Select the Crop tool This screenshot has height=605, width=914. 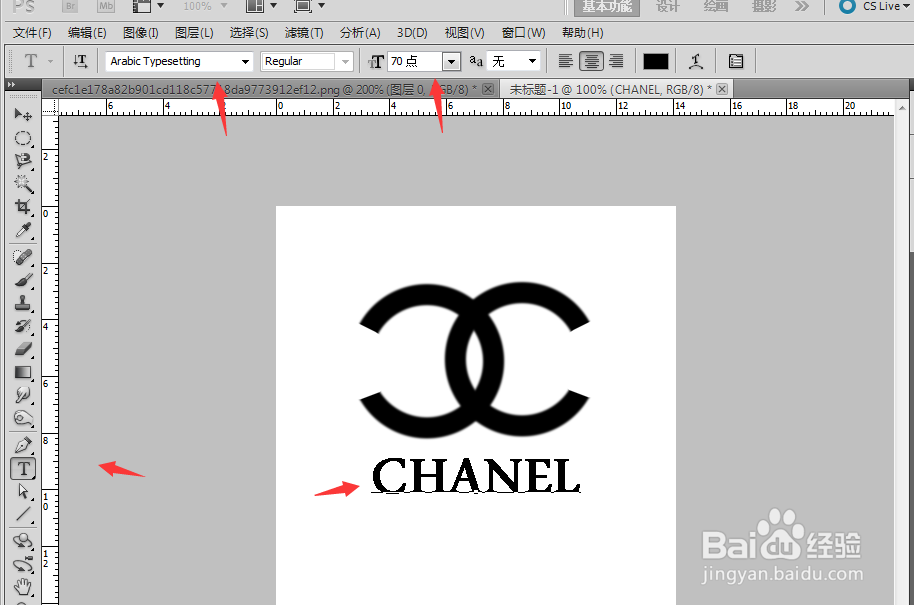pos(23,207)
